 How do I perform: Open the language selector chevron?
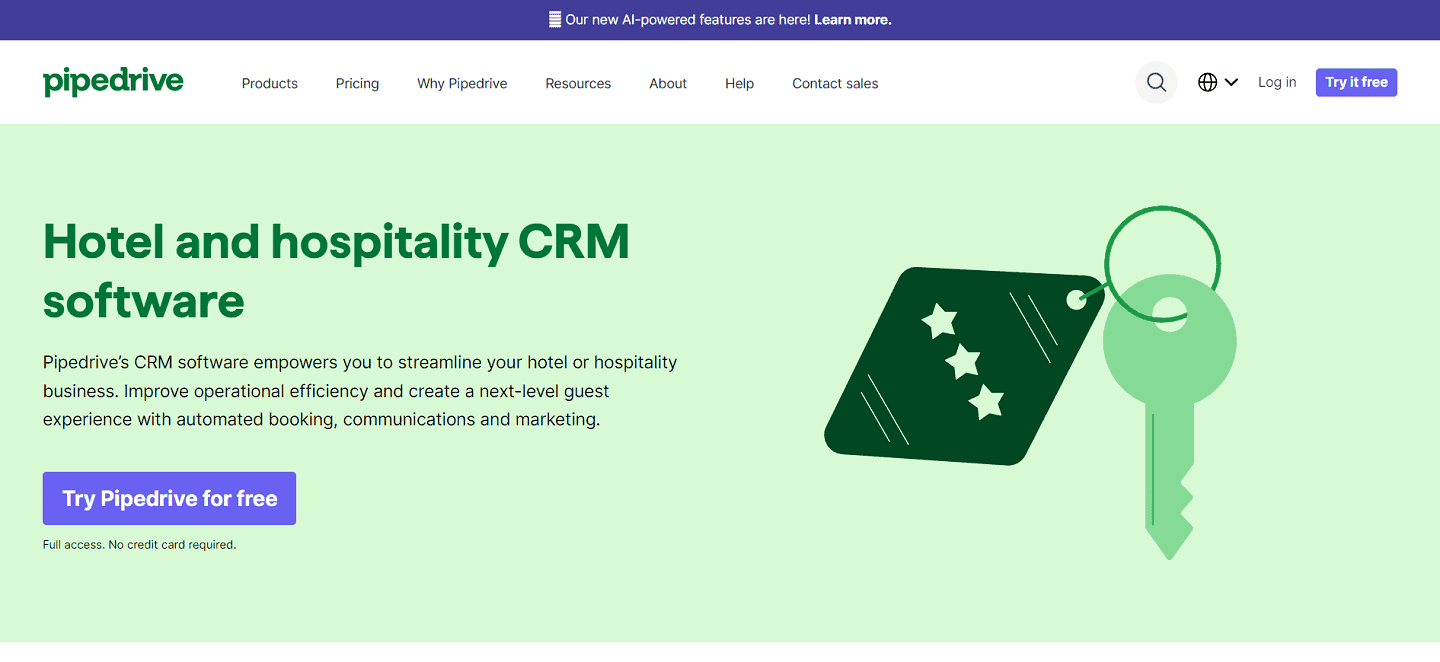tap(1232, 82)
